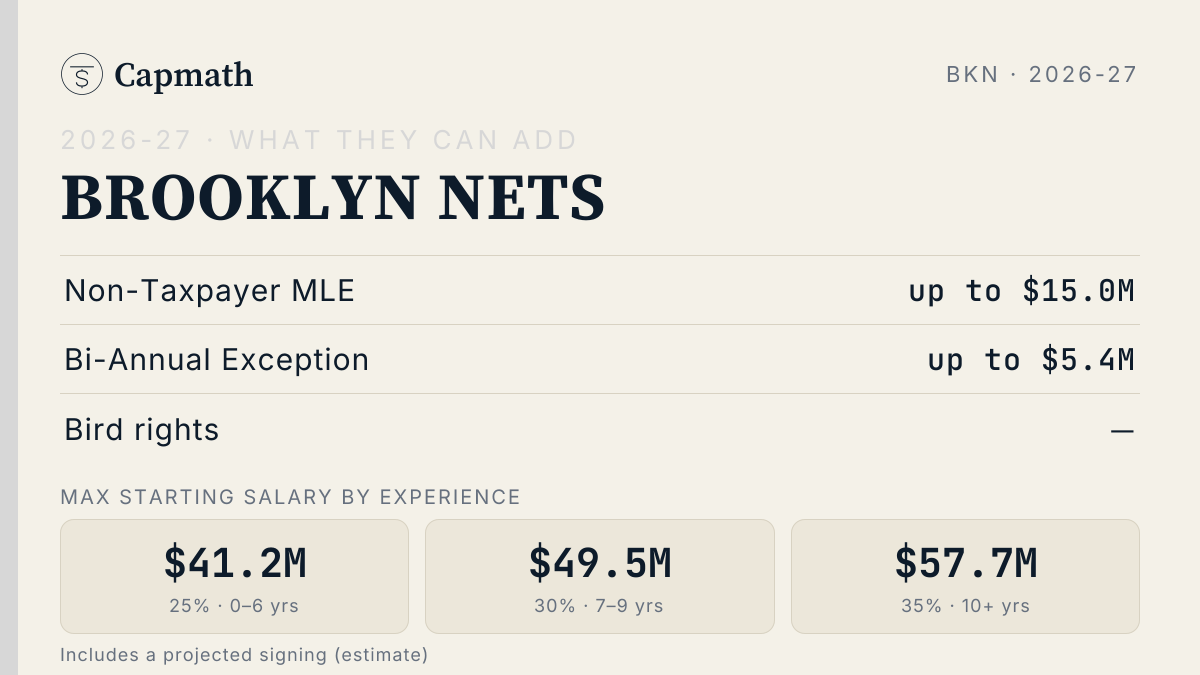Click the up to $5.4M amount

pyautogui.click(x=1031, y=360)
